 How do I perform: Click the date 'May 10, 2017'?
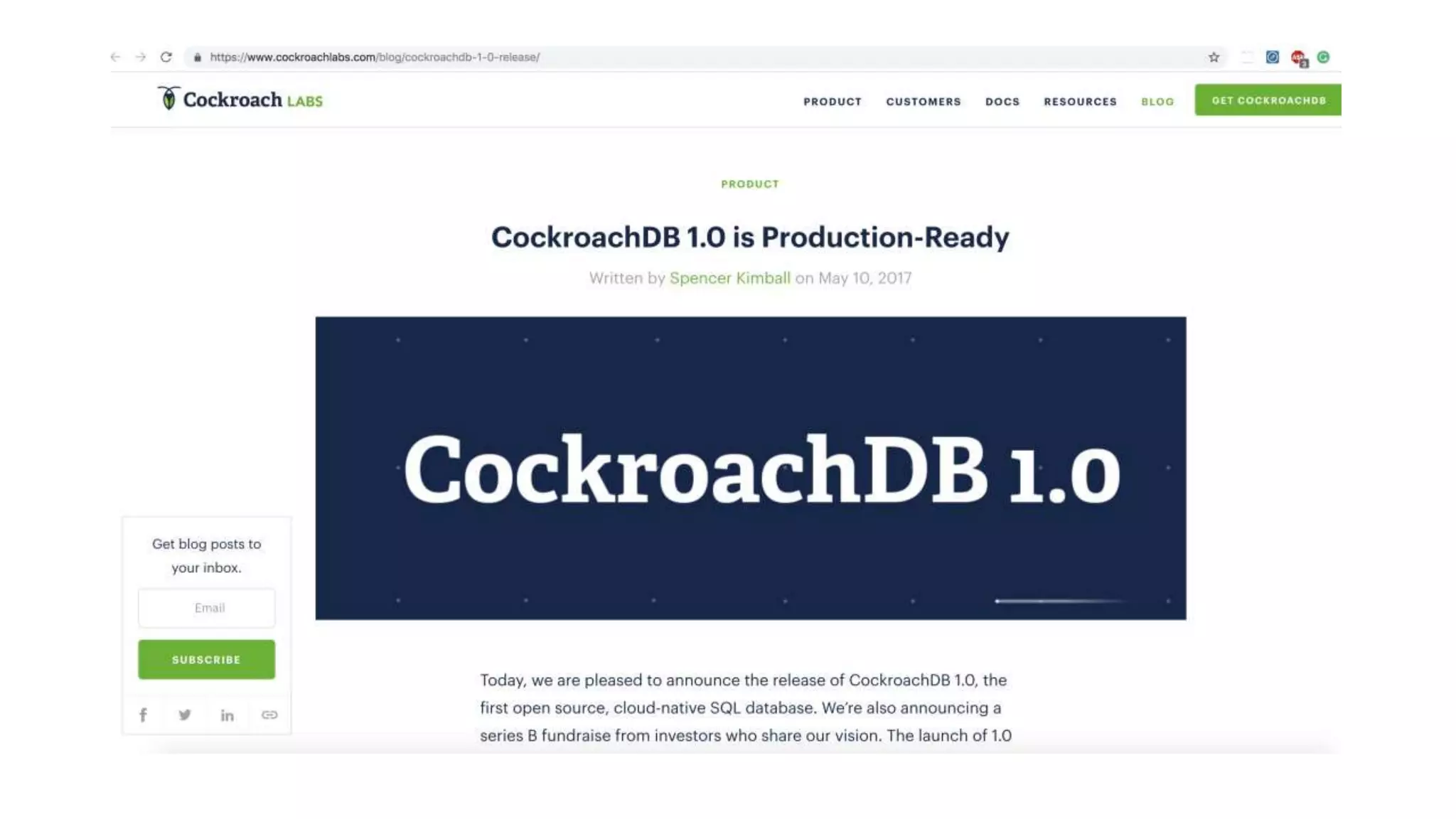pyautogui.click(x=864, y=278)
